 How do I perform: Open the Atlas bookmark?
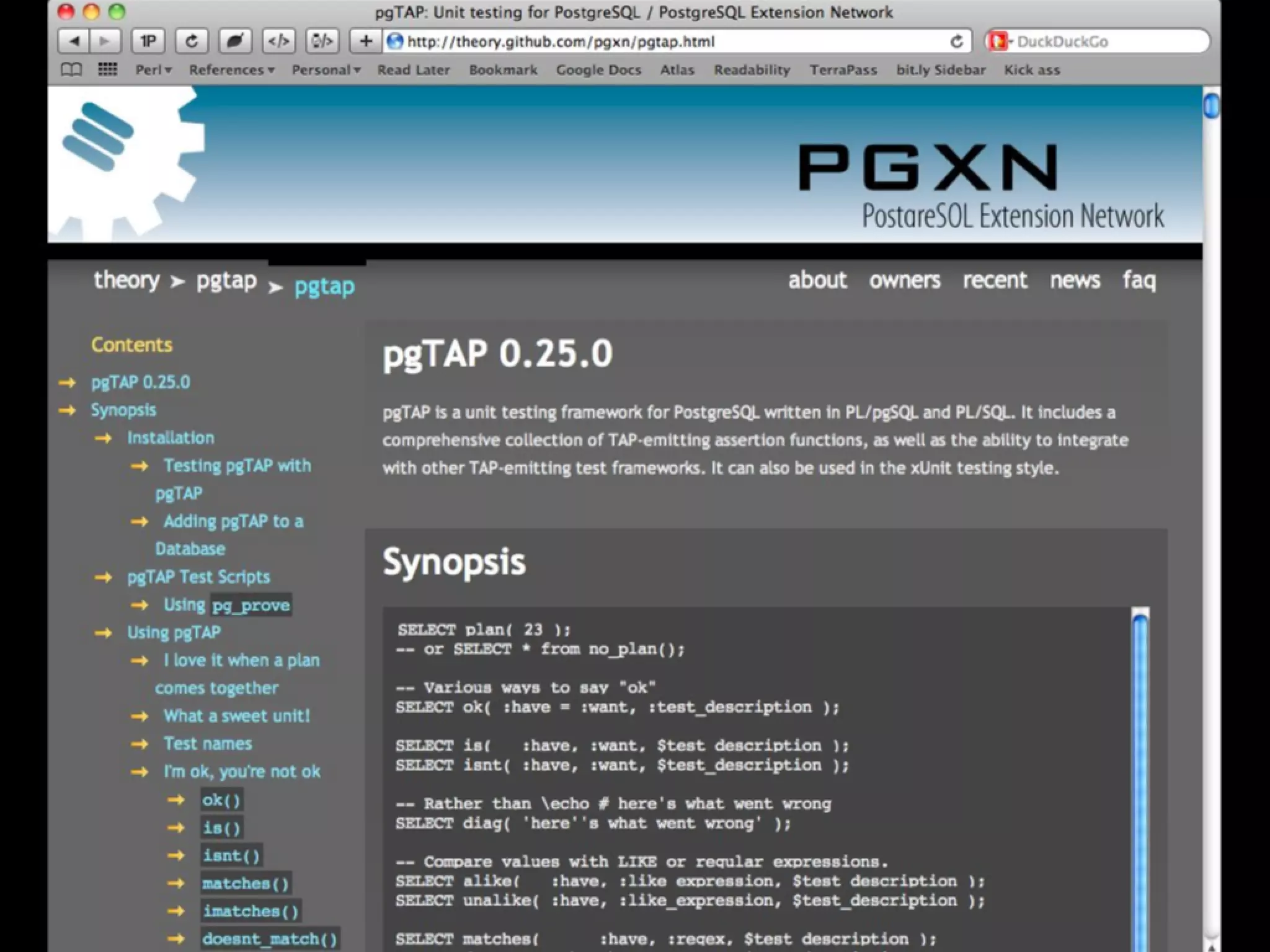coord(677,70)
